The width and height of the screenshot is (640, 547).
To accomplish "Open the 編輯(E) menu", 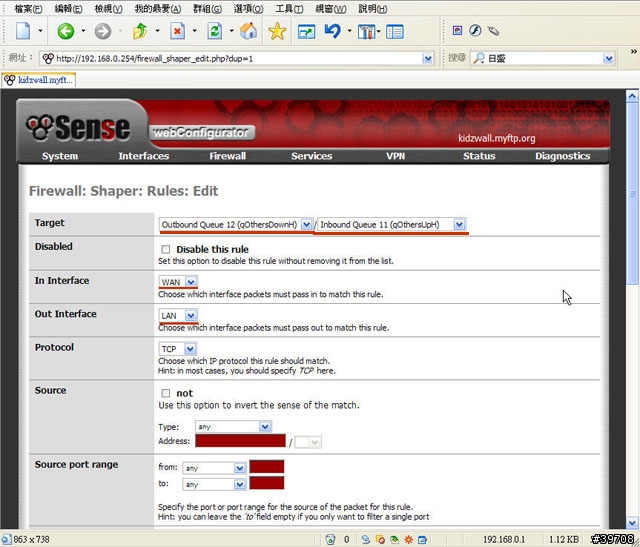I will pos(68,9).
